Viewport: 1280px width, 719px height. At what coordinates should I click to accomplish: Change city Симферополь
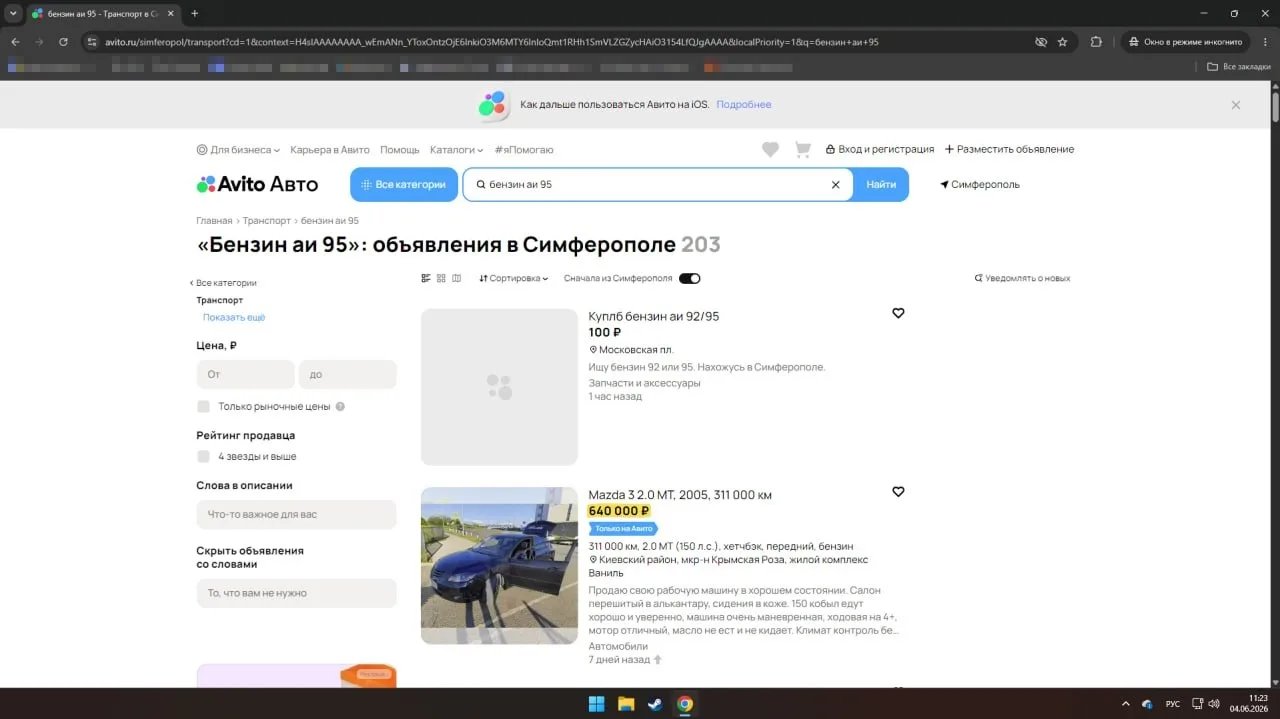coord(980,185)
